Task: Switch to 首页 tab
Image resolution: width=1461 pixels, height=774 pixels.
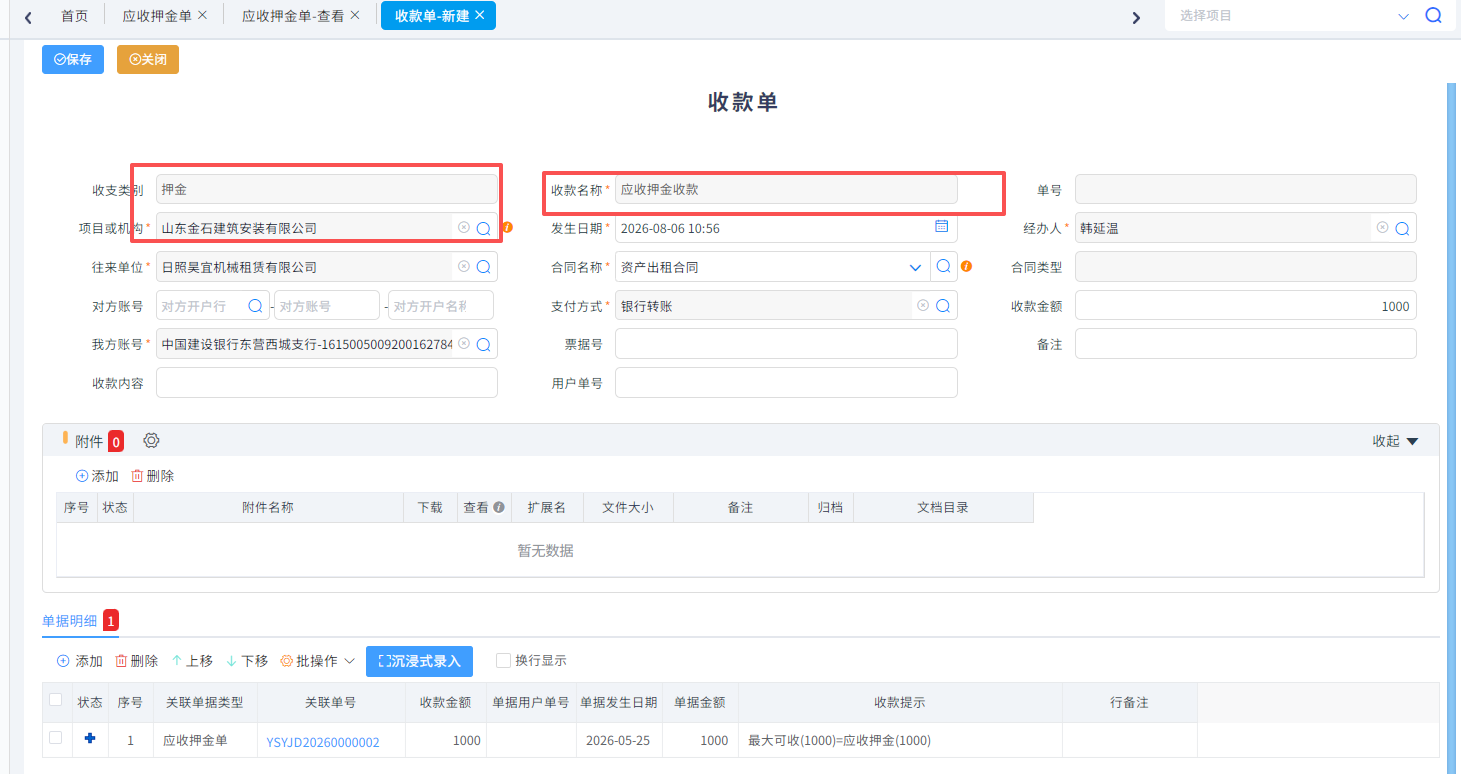Action: coord(74,16)
